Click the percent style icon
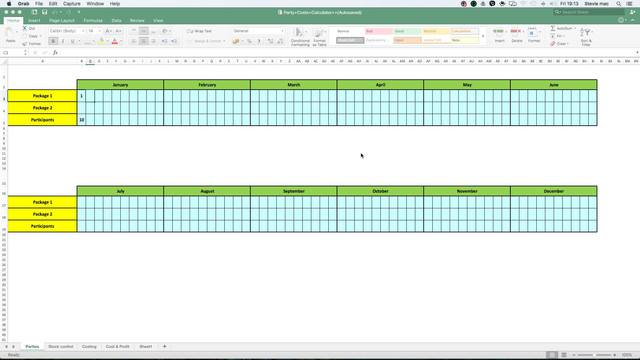 click(249, 41)
